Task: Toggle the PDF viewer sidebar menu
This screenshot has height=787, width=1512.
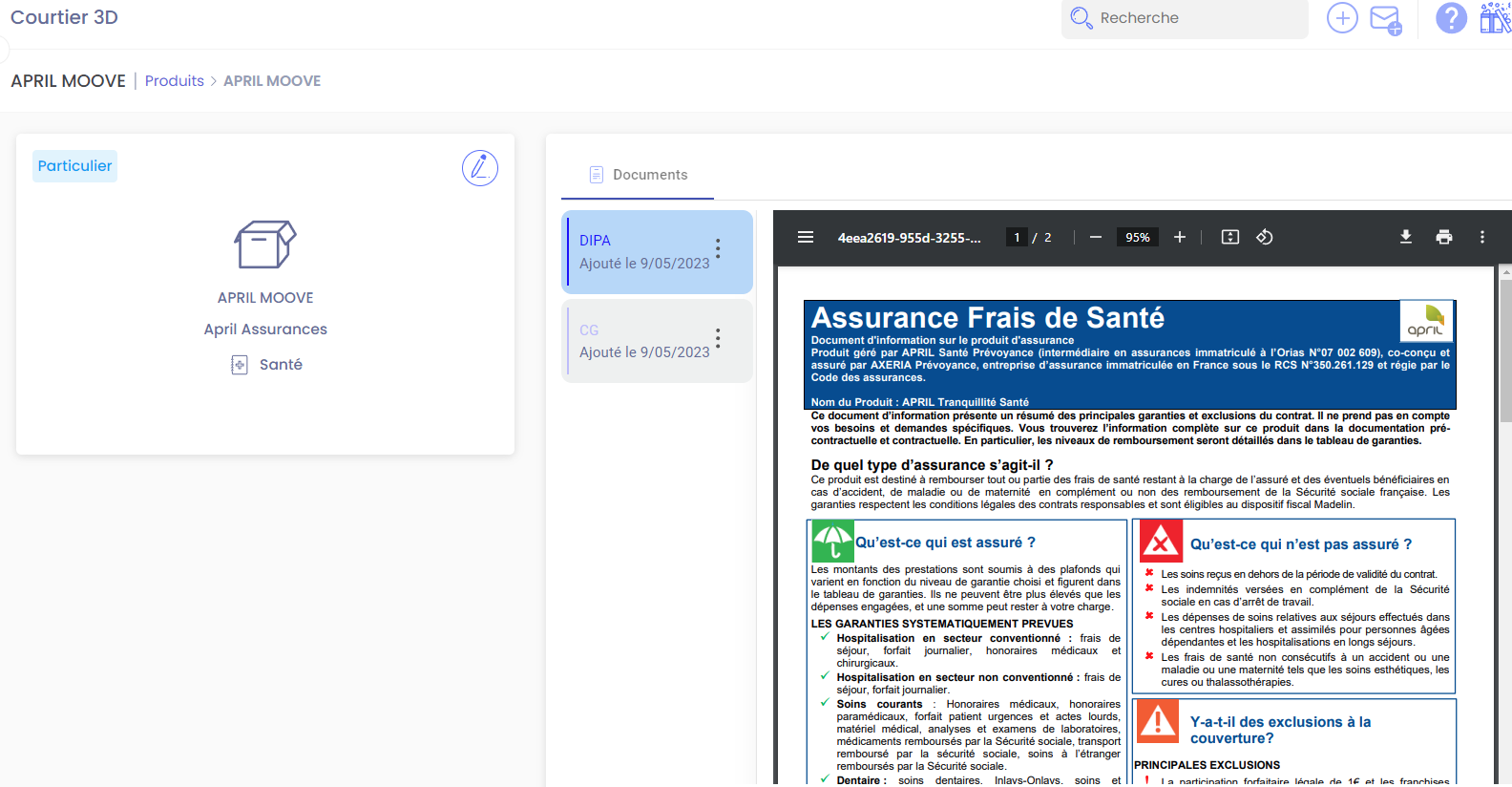Action: pos(806,237)
